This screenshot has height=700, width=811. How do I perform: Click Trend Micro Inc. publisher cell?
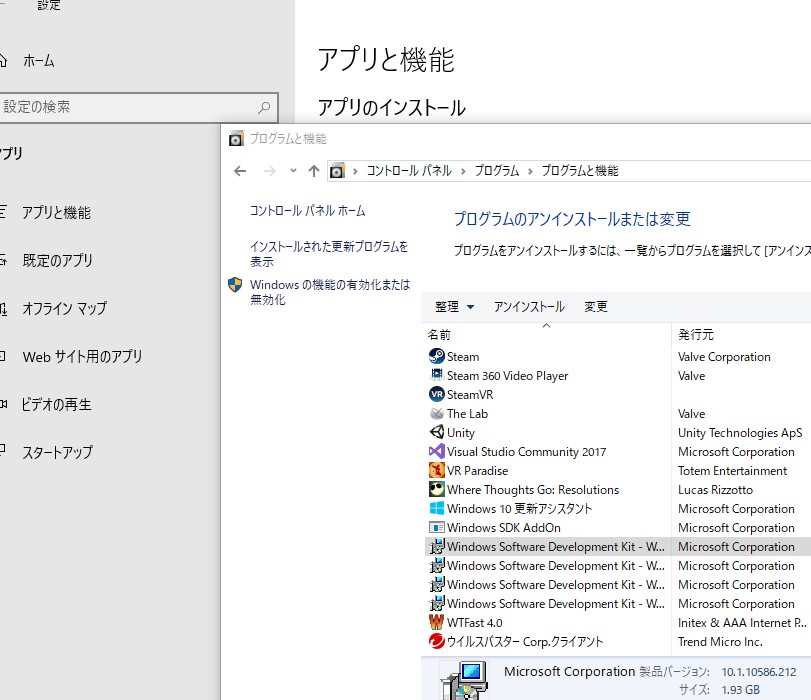pos(720,642)
